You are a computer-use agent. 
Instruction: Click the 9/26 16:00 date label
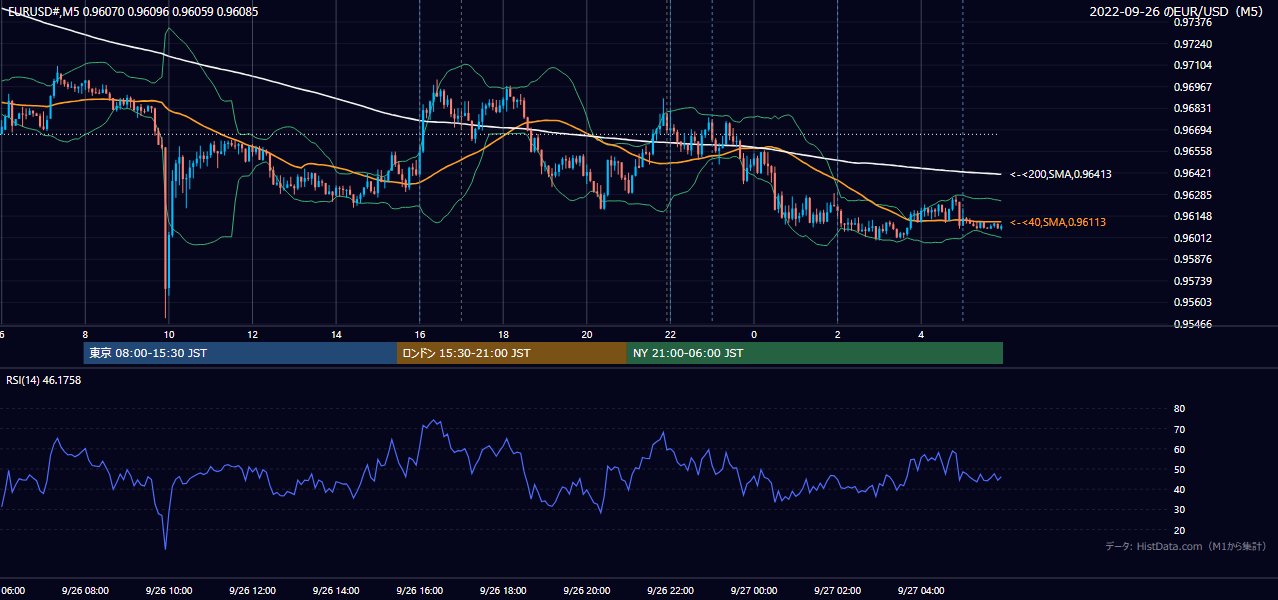pyautogui.click(x=420, y=591)
